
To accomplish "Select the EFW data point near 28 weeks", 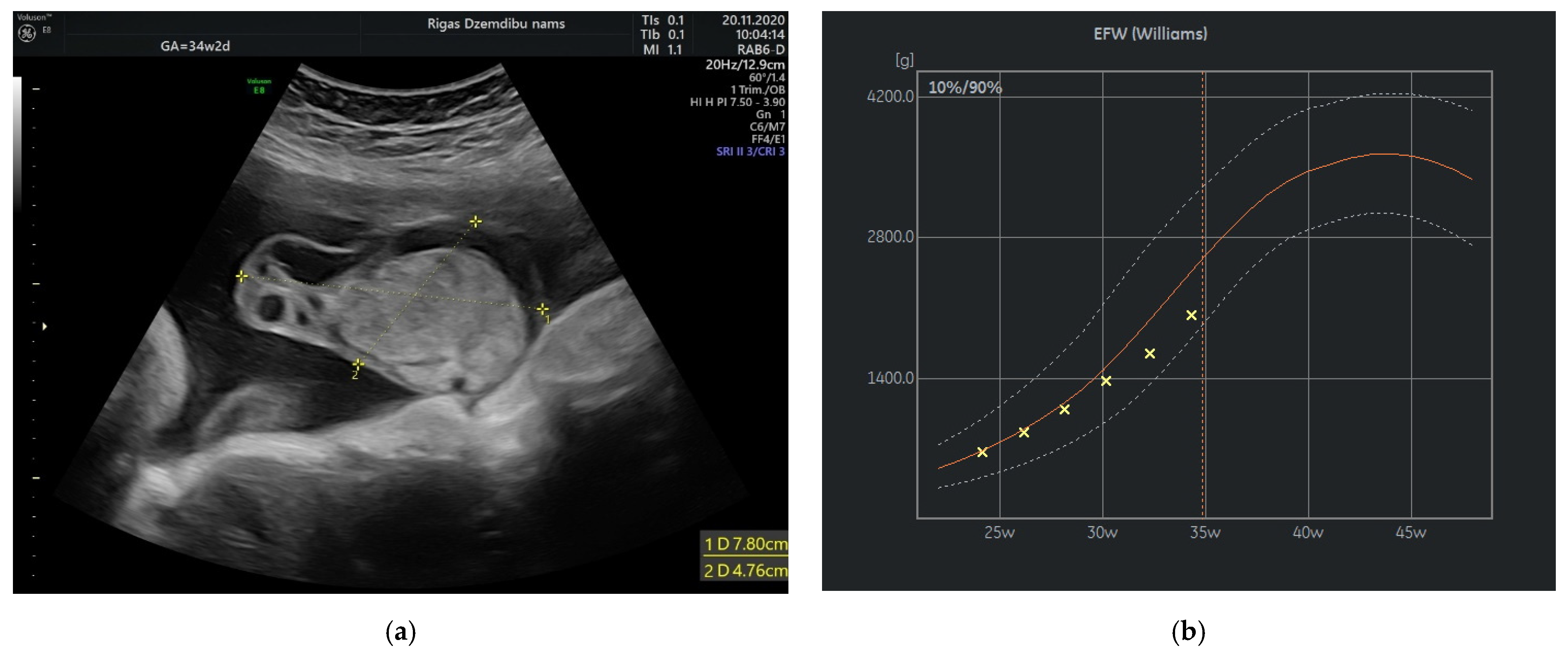I will pos(1065,409).
